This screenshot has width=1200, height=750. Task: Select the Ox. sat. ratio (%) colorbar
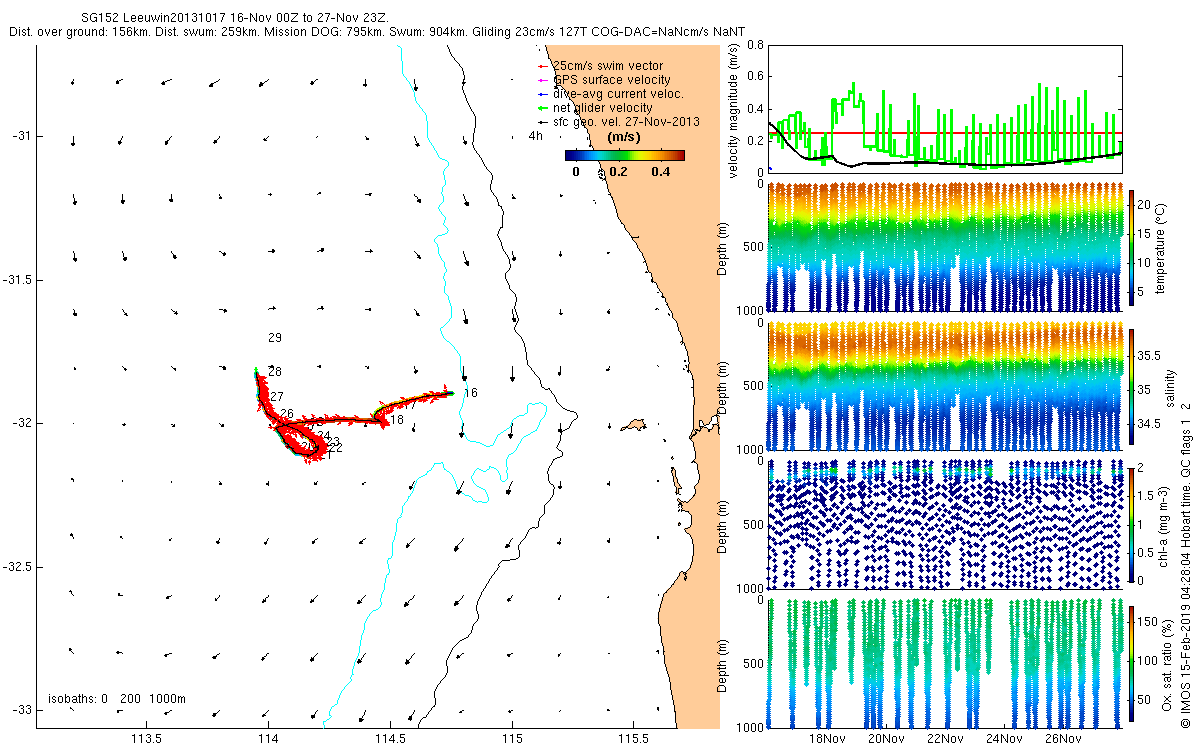point(1132,664)
